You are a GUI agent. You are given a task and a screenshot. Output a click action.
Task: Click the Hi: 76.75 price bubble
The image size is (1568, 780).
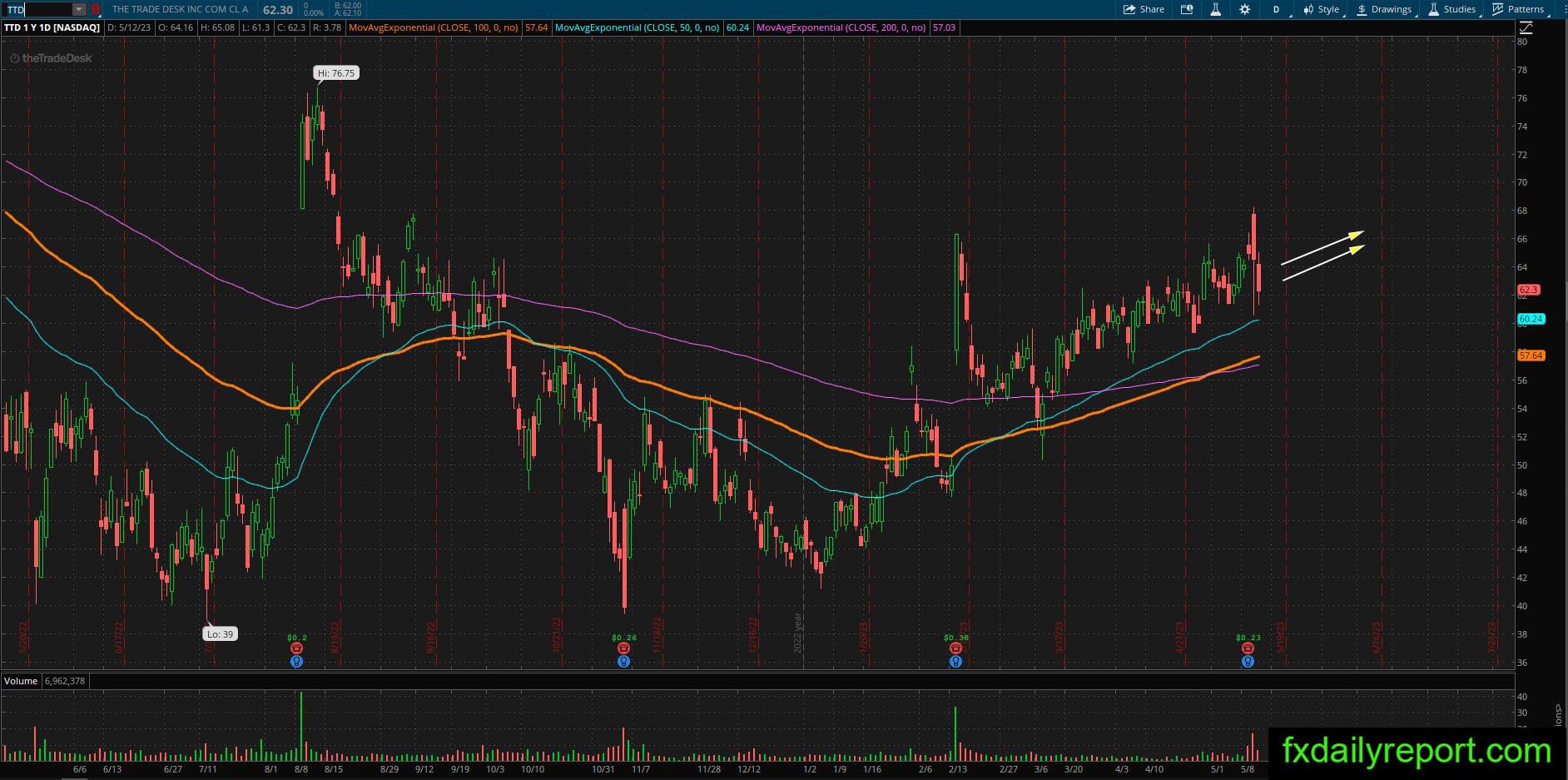[x=336, y=73]
